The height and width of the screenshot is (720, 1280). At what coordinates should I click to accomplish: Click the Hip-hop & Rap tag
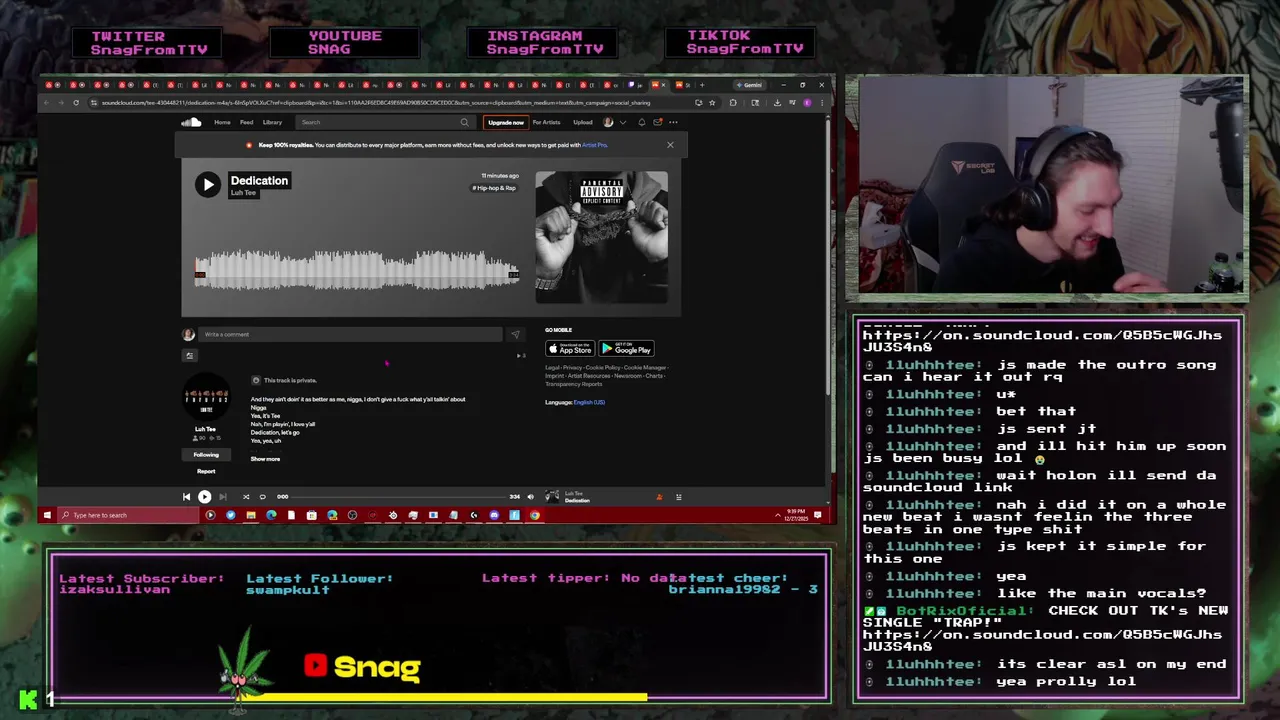[x=494, y=188]
